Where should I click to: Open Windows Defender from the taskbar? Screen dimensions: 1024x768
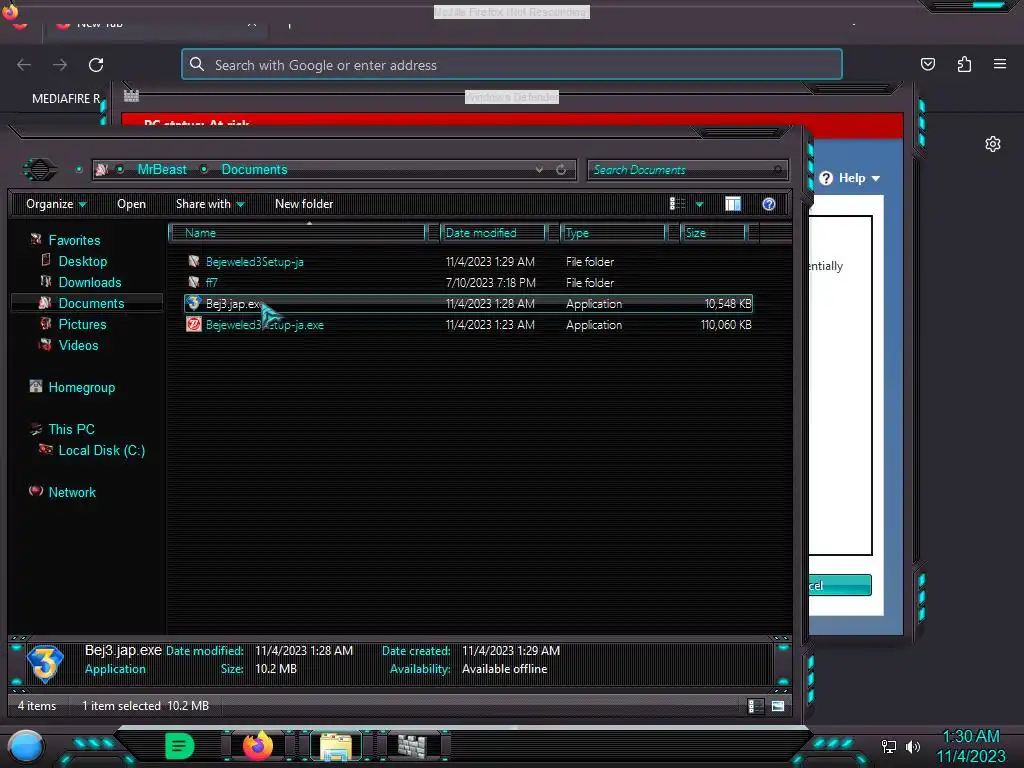[x=413, y=746]
